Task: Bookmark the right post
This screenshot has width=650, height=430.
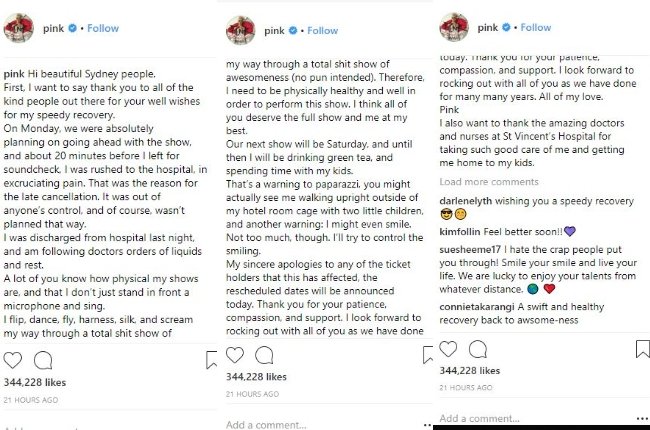Action: 643,349
